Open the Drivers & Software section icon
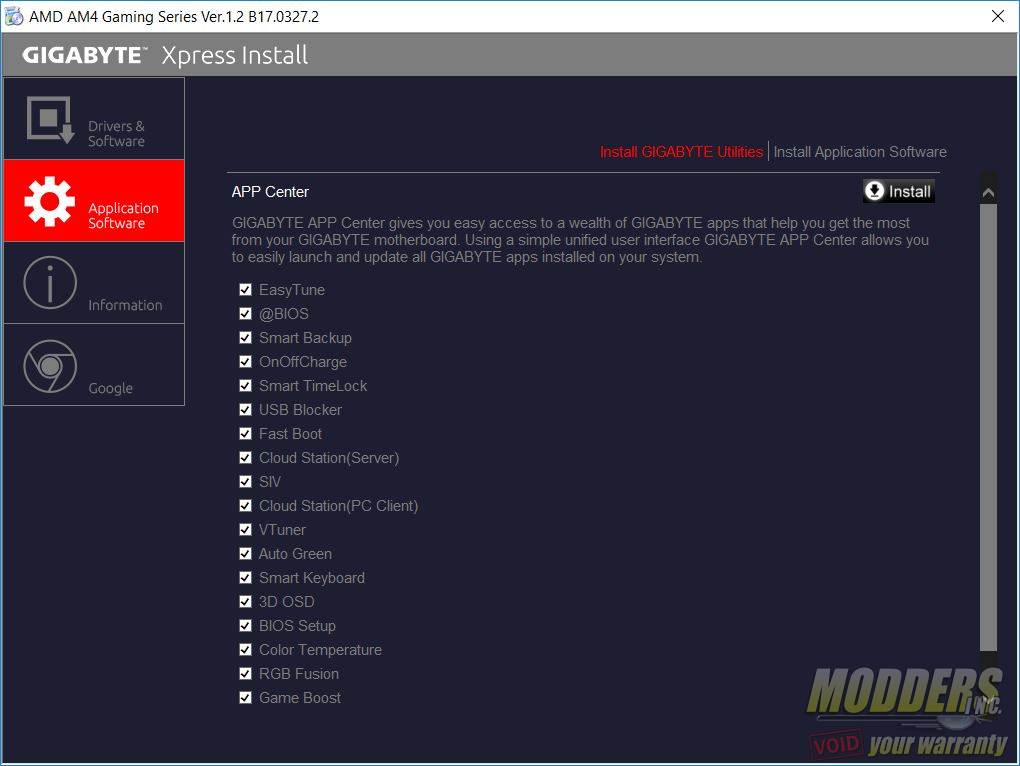1020x766 pixels. (50, 119)
